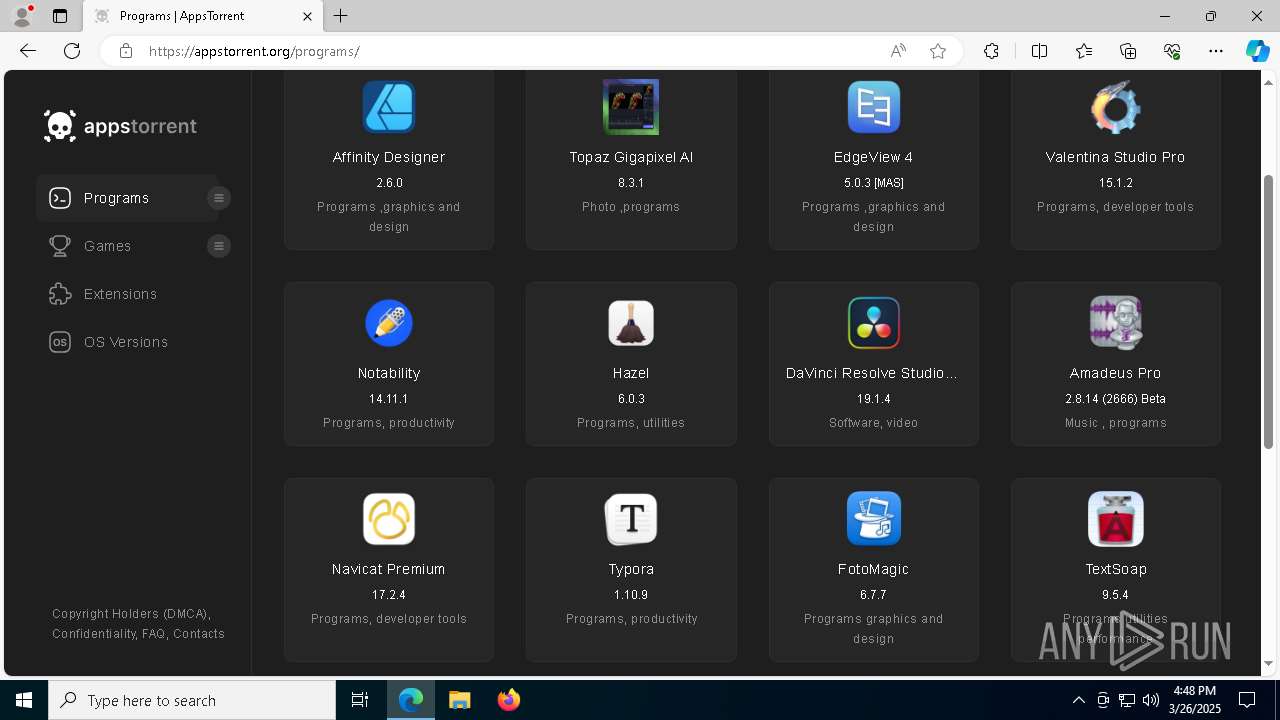
Task: Open the Amadeus Pro app icon
Action: pos(1115,323)
